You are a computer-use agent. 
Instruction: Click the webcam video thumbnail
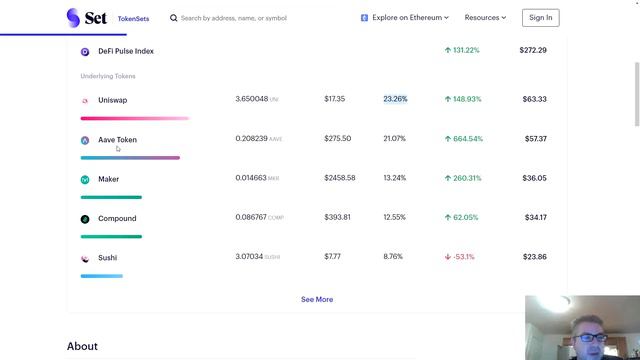click(582, 328)
